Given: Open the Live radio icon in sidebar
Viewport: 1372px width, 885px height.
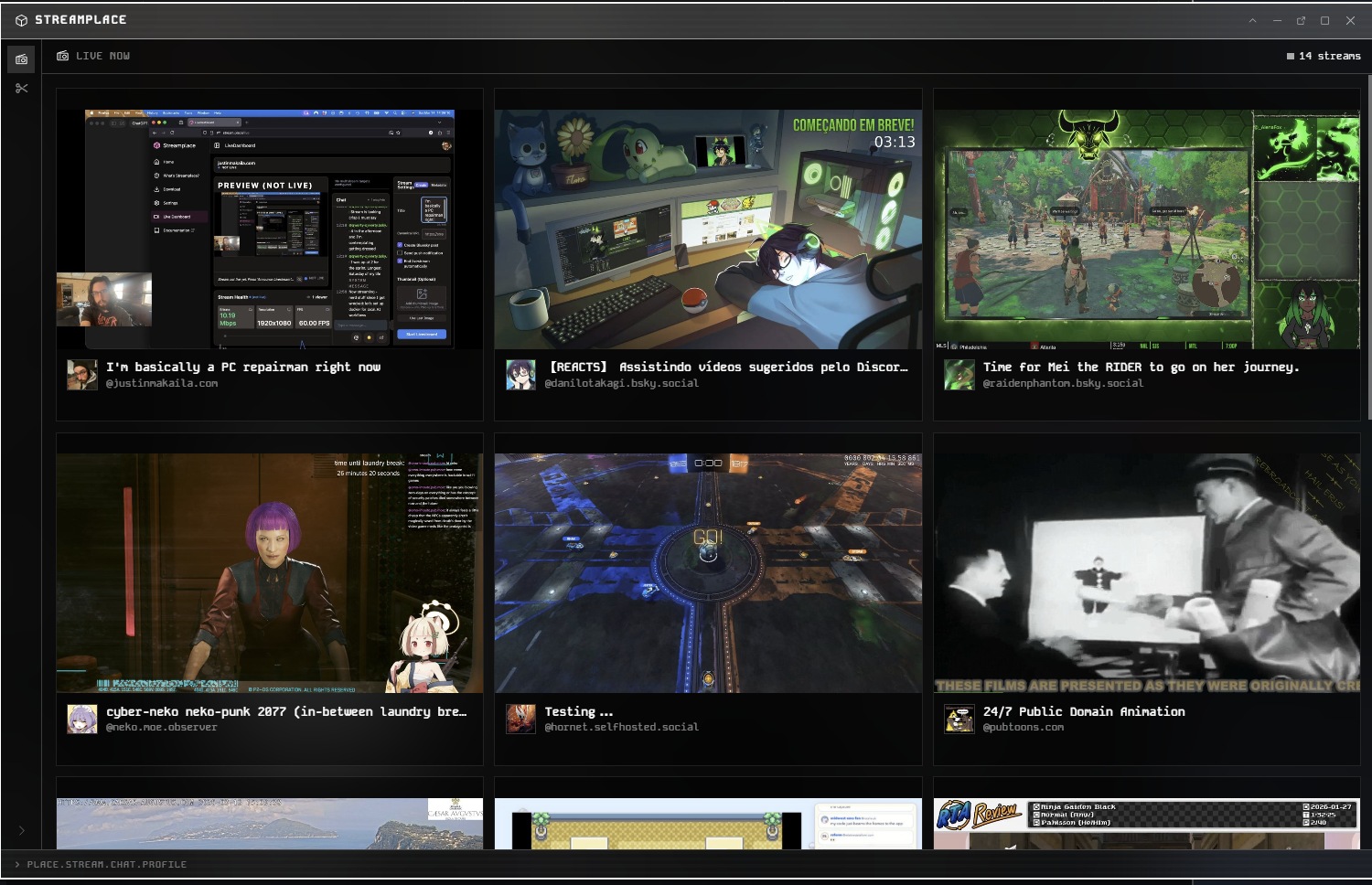Looking at the screenshot, I should (x=21, y=59).
